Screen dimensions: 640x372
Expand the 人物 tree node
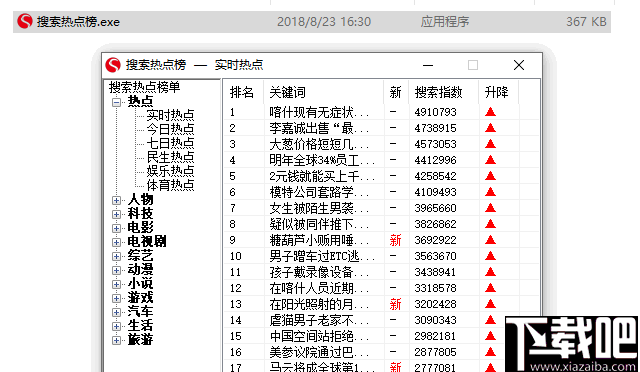(116, 200)
